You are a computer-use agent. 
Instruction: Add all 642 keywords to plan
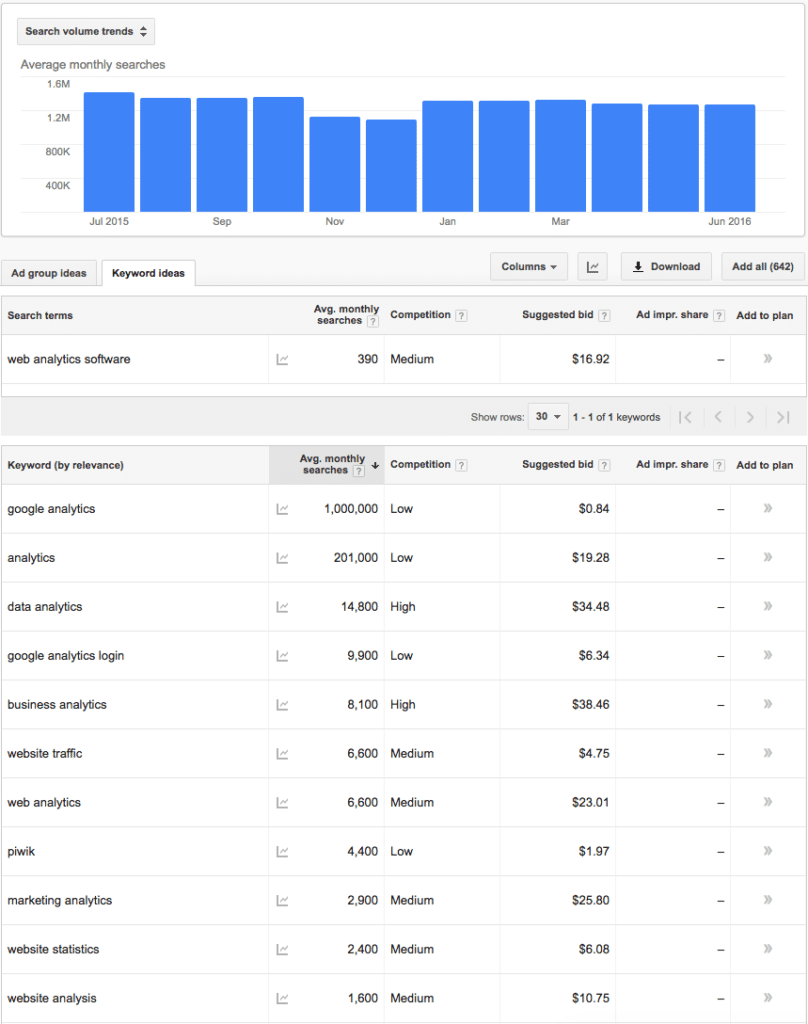coord(762,266)
